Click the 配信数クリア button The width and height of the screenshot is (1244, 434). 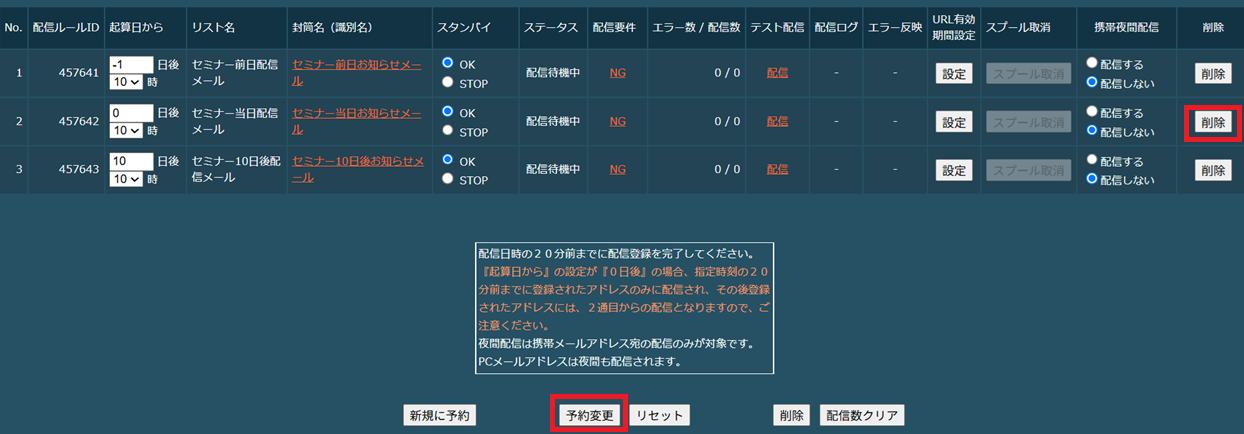pyautogui.click(x=862, y=415)
